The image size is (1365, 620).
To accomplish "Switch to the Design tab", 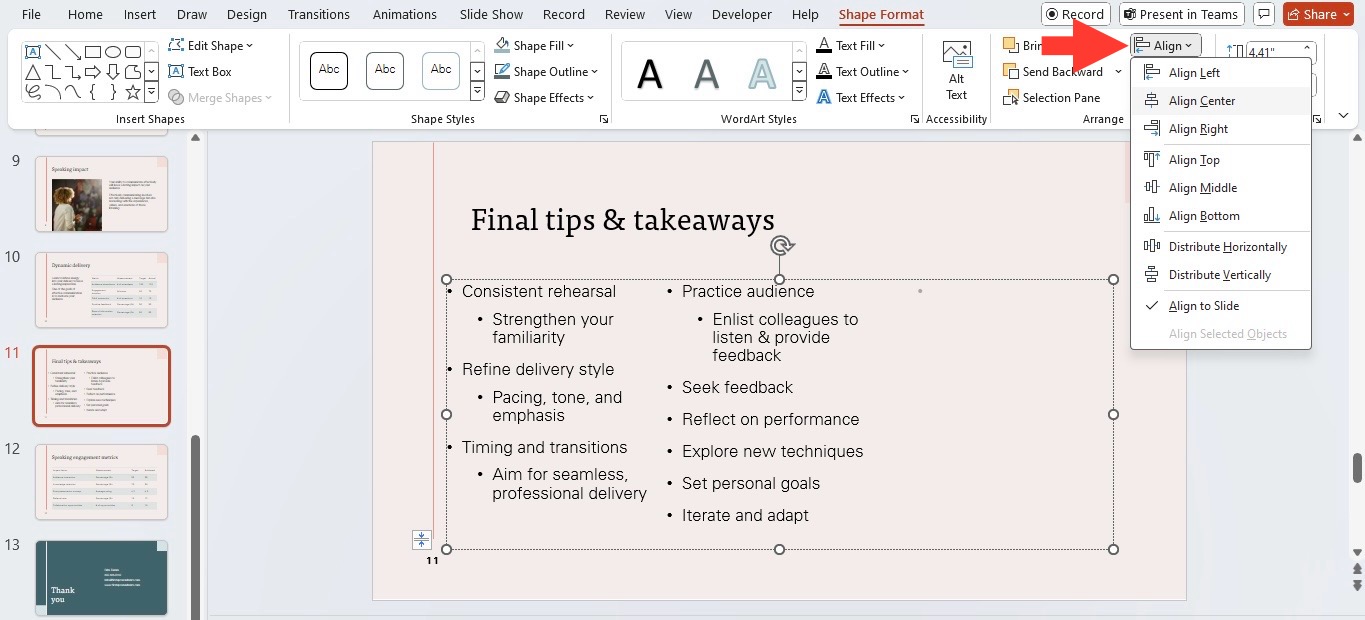I will 247,15.
